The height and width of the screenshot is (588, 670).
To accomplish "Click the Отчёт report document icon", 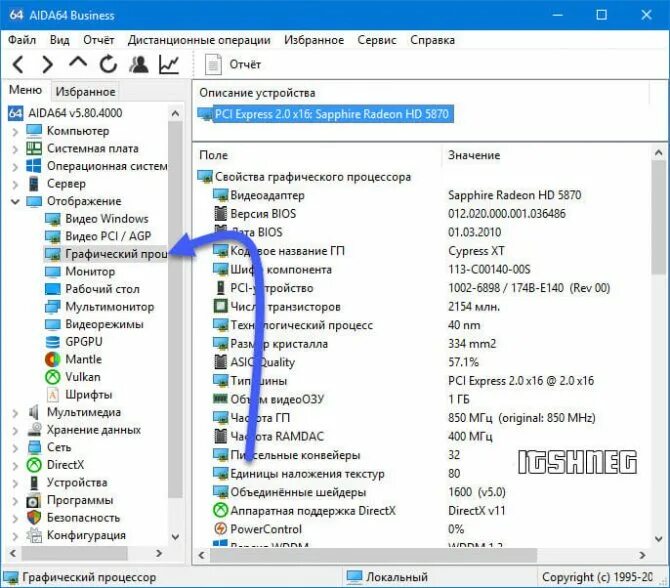I will tap(213, 65).
